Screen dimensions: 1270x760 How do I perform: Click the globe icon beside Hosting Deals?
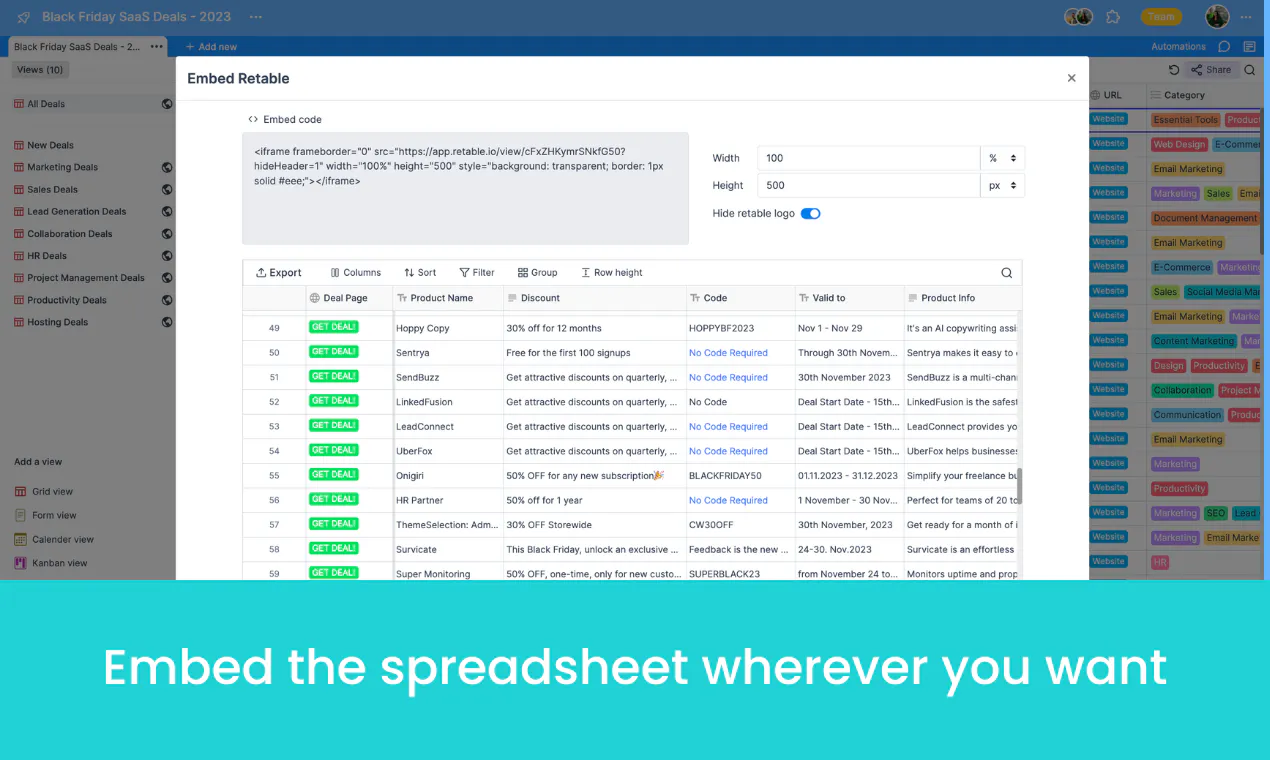point(167,321)
